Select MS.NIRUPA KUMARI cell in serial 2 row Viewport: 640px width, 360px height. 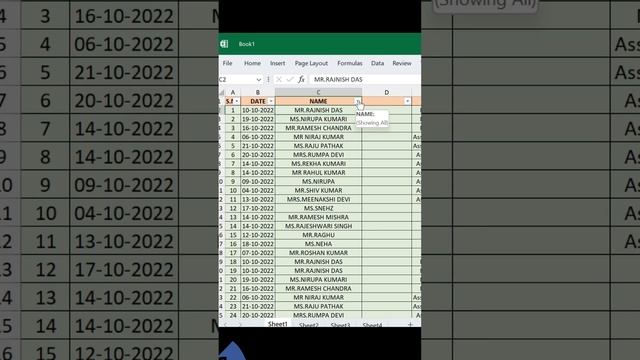click(318, 119)
